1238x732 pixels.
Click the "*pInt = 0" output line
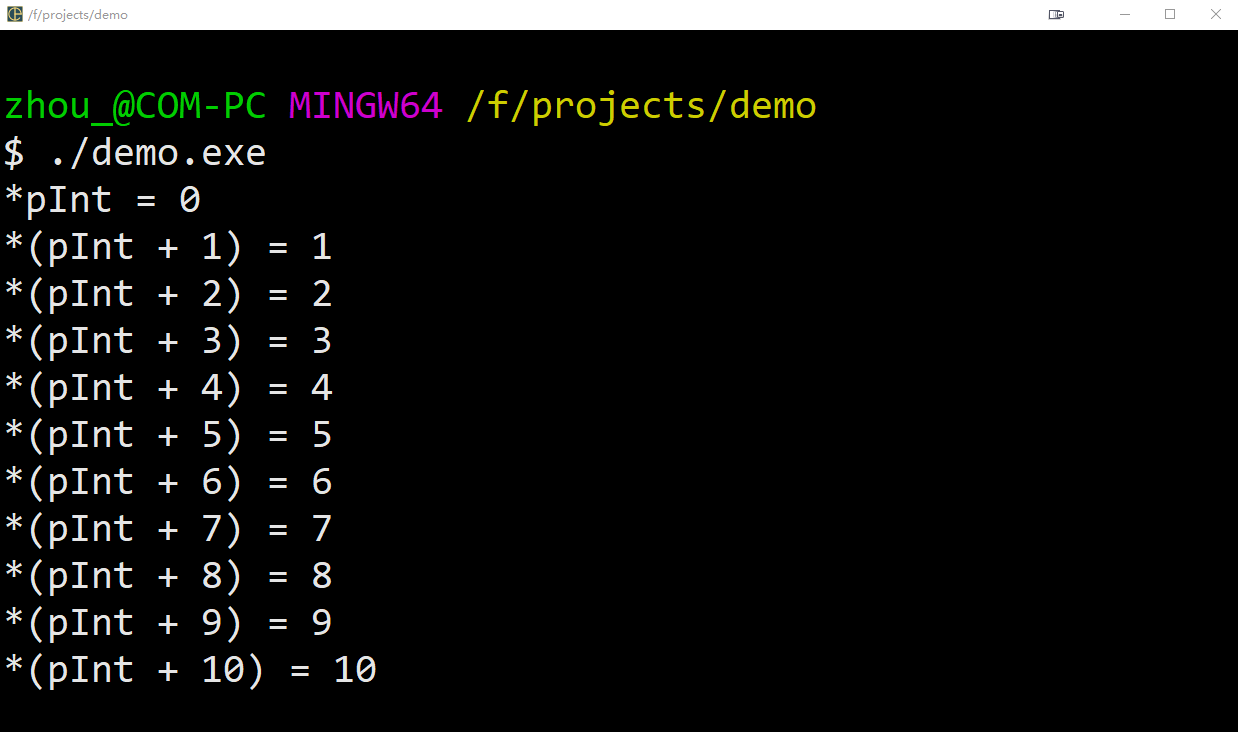coord(102,200)
